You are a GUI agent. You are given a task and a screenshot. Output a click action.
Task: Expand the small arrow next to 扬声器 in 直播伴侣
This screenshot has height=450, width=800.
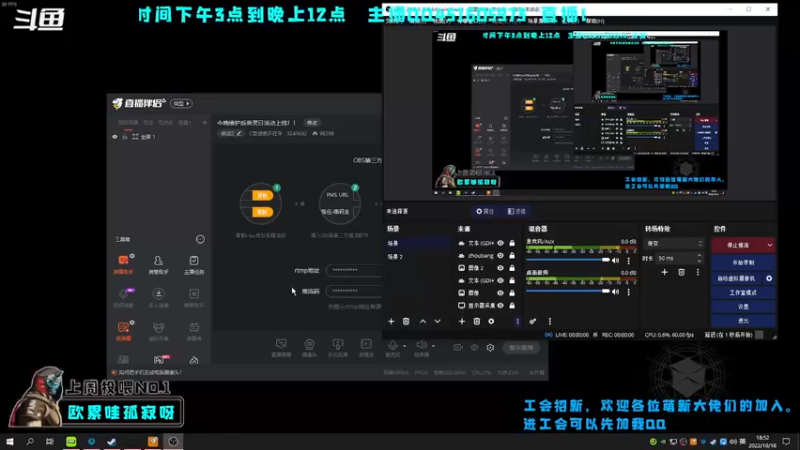click(x=433, y=346)
